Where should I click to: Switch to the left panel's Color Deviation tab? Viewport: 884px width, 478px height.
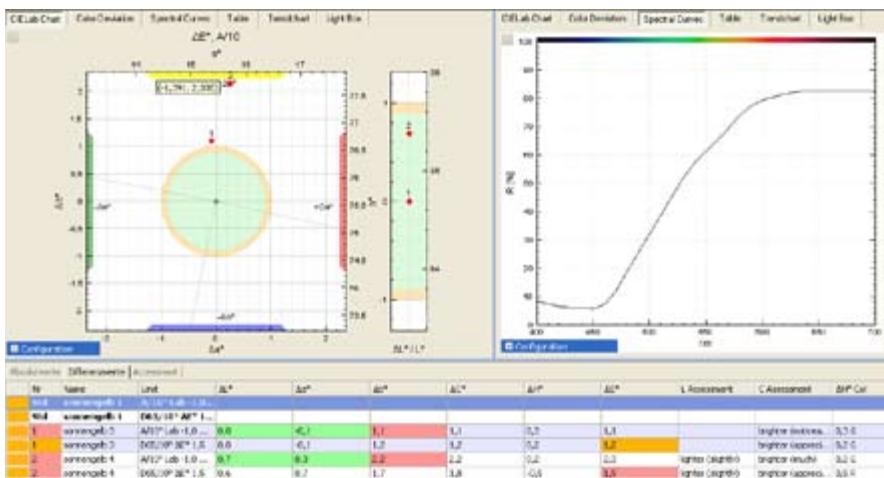click(105, 19)
